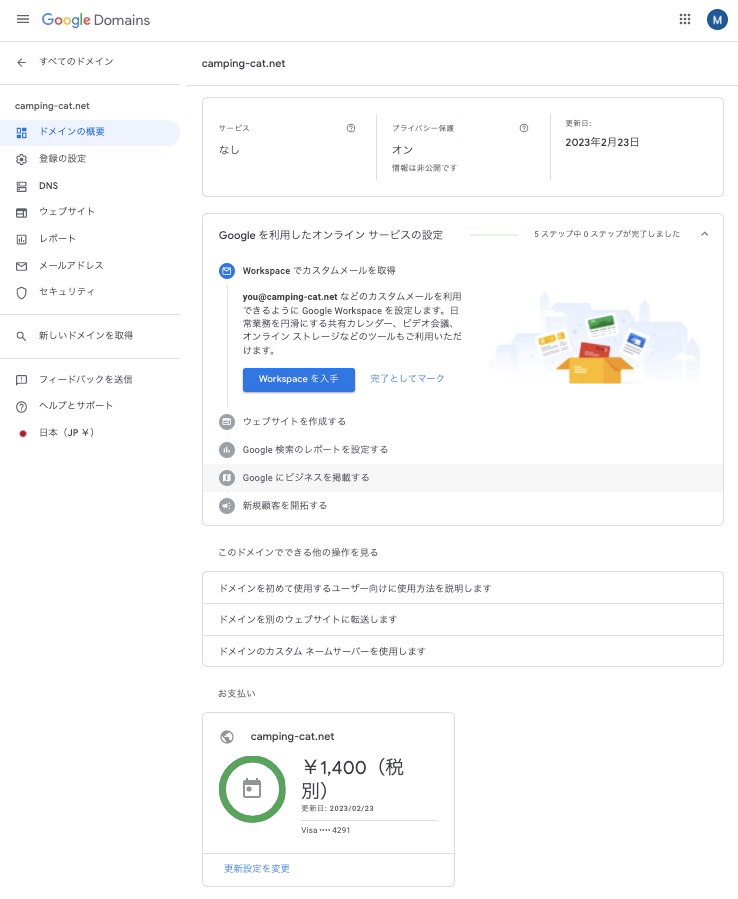Go back to すべてのドメイン
Viewport: 738px width, 899px height.
(76, 61)
